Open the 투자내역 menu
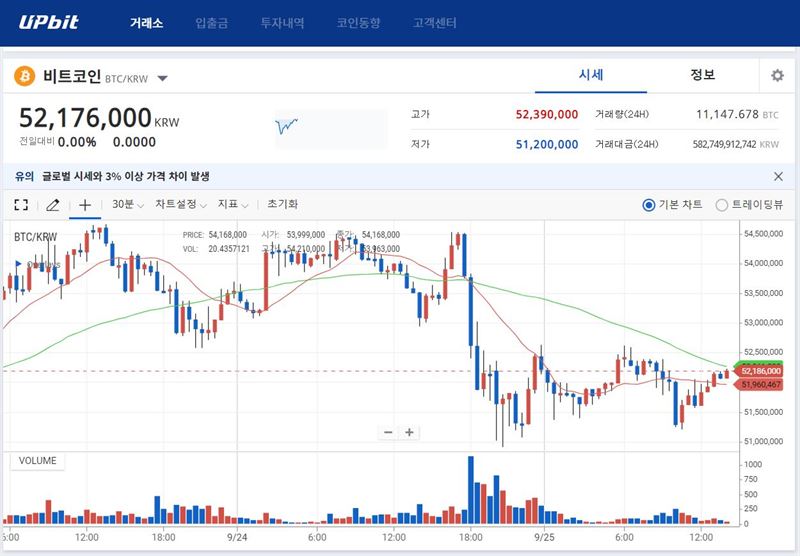The width and height of the screenshot is (800, 556). (282, 23)
